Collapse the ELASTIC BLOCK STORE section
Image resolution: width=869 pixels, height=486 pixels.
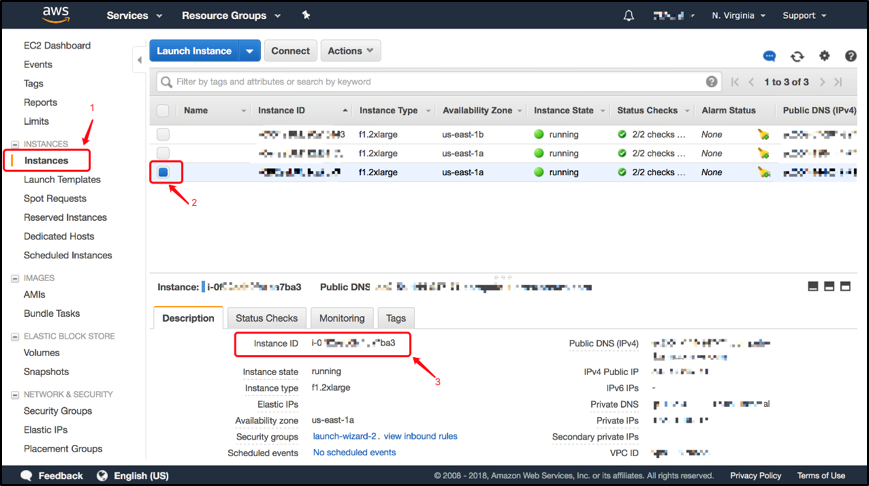15,336
